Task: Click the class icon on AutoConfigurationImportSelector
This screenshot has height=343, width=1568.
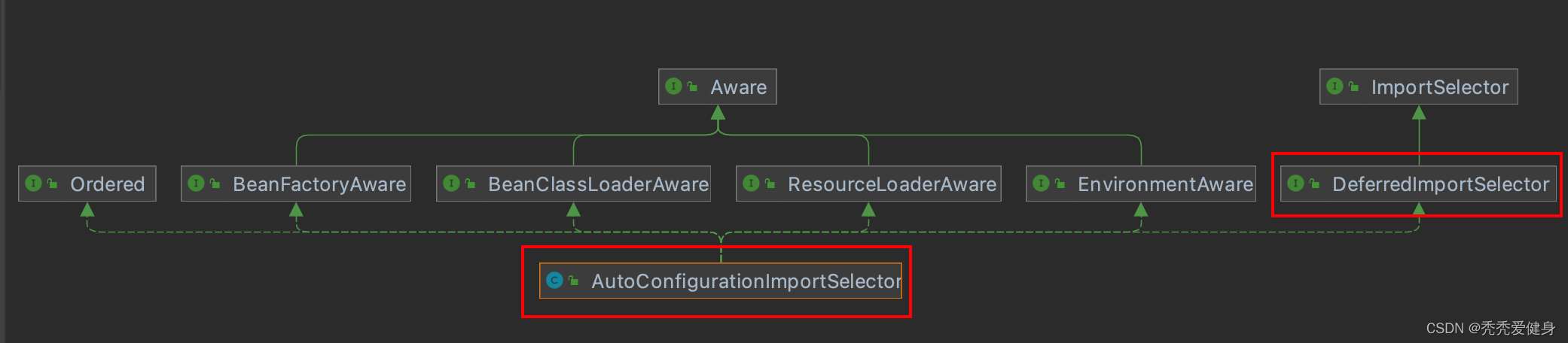Action: coord(554,281)
